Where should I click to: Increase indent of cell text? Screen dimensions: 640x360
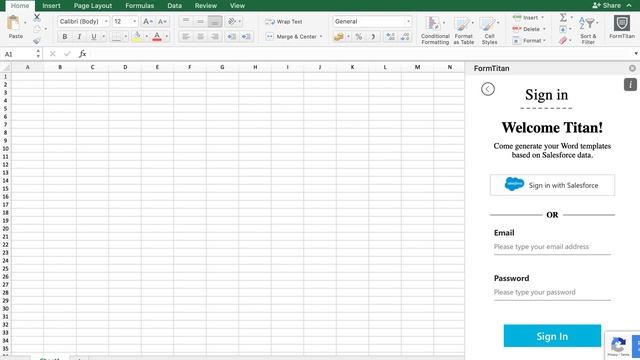246,37
